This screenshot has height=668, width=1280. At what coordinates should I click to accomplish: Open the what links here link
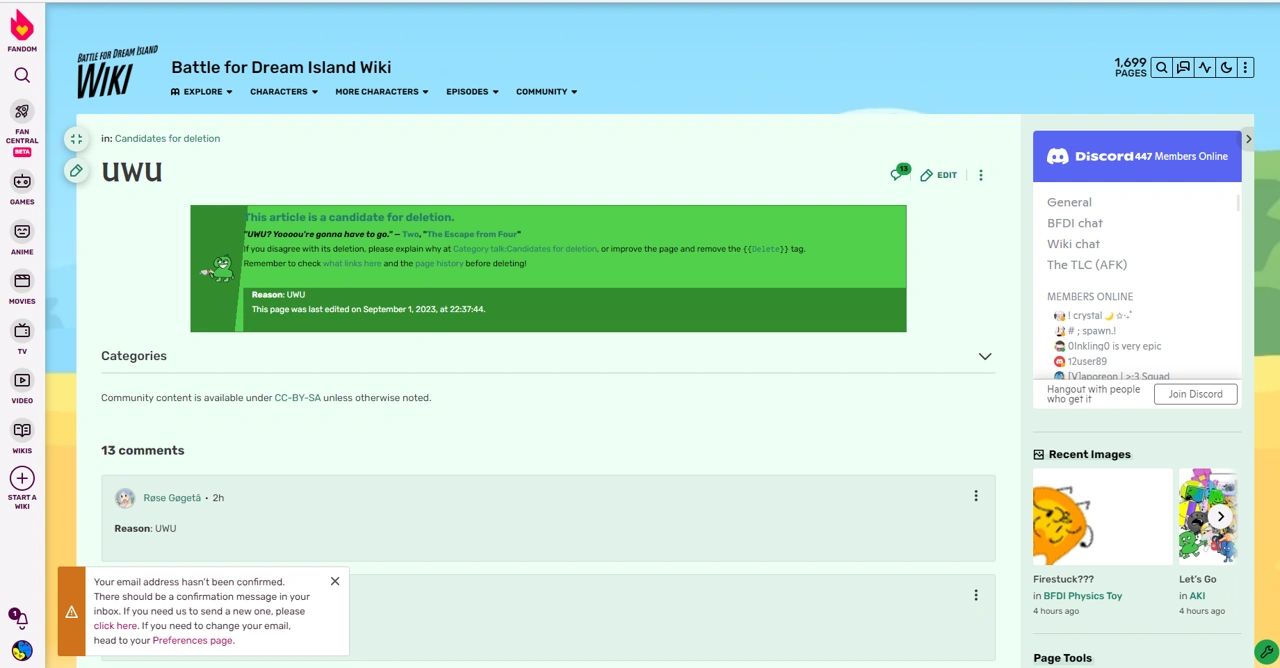[x=352, y=264]
